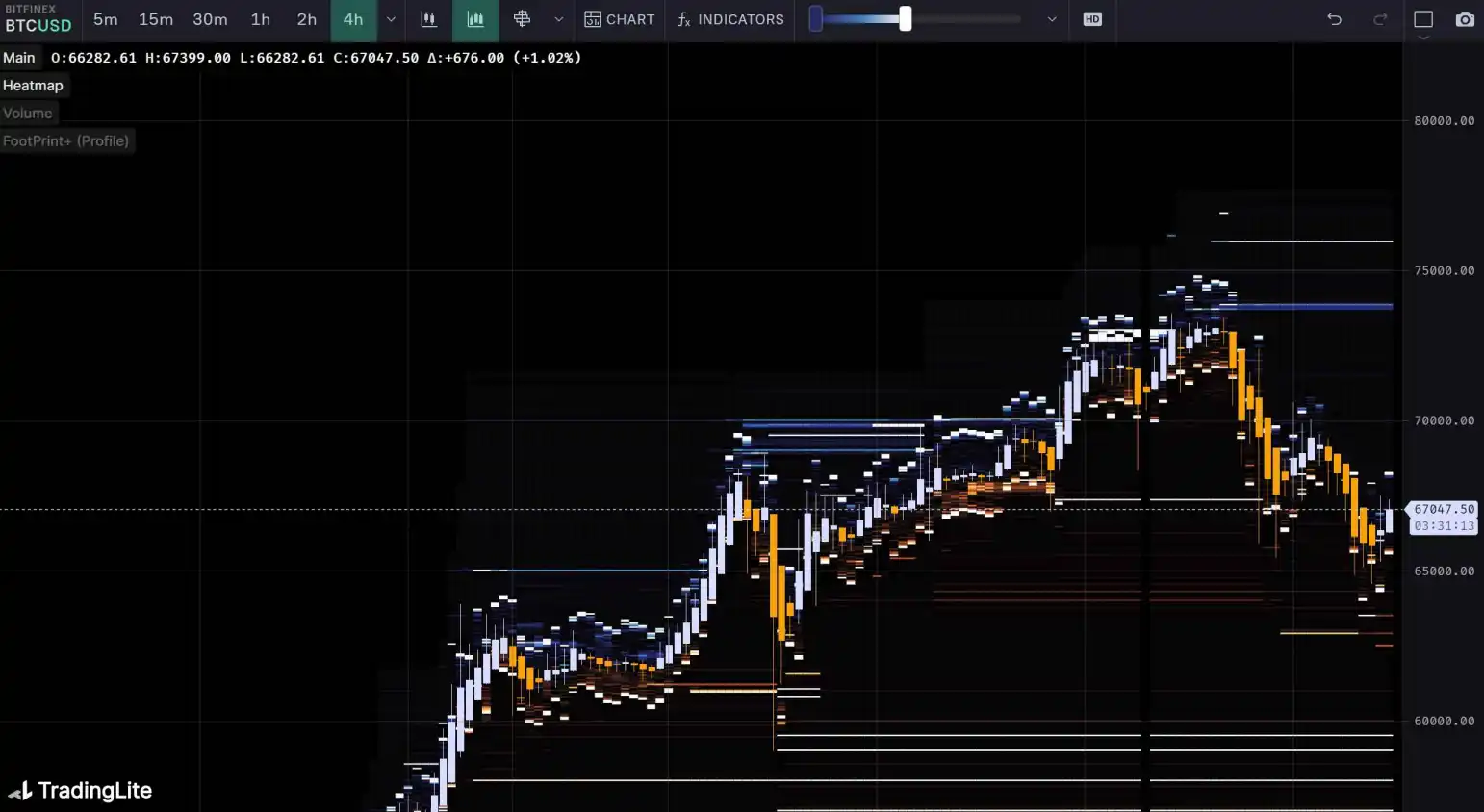Viewport: 1484px width, 812px height.
Task: Select the 1h timeframe
Action: pos(260,19)
